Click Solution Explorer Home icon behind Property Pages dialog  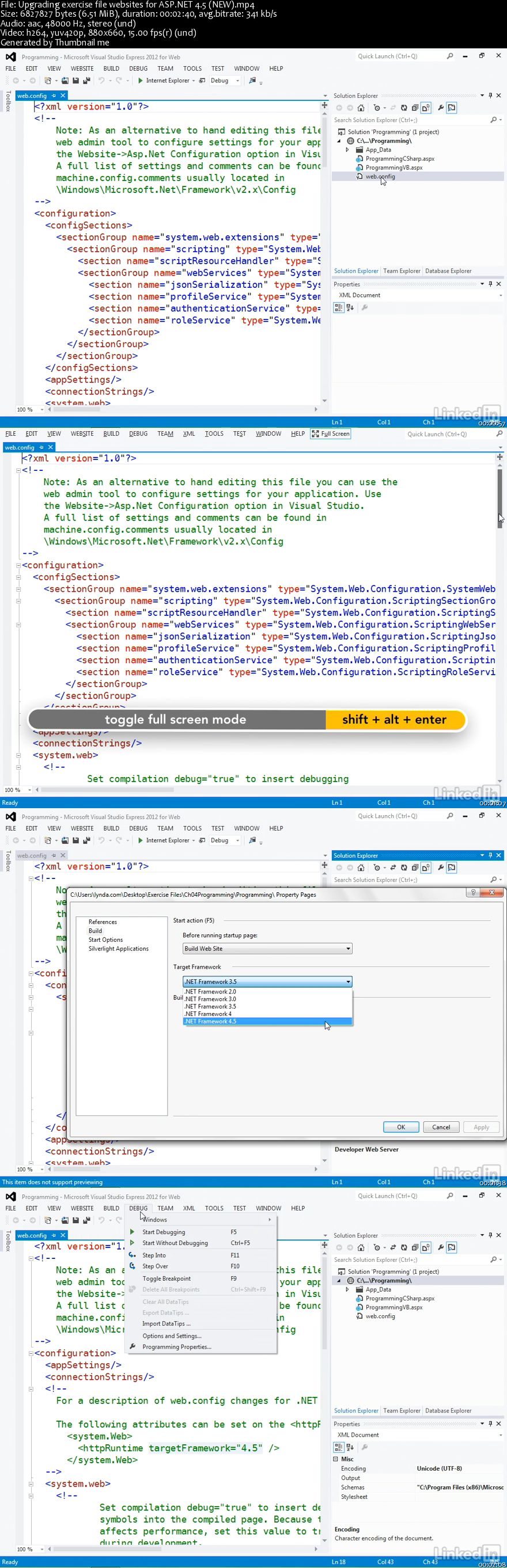pyautogui.click(x=361, y=867)
